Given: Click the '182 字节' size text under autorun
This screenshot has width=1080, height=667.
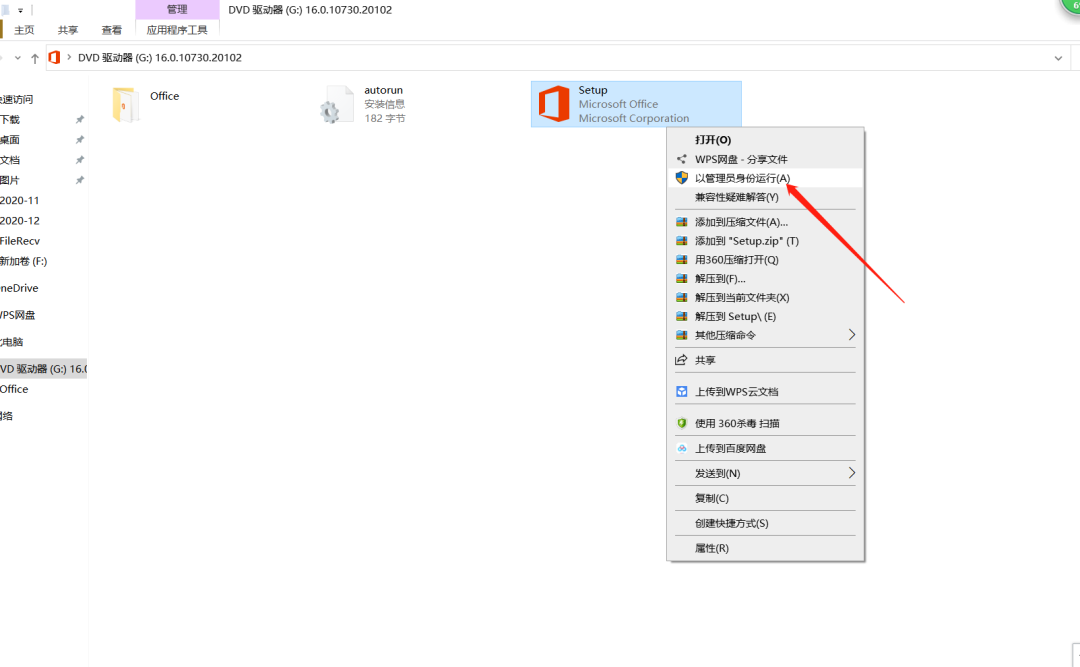Looking at the screenshot, I should click(x=385, y=119).
